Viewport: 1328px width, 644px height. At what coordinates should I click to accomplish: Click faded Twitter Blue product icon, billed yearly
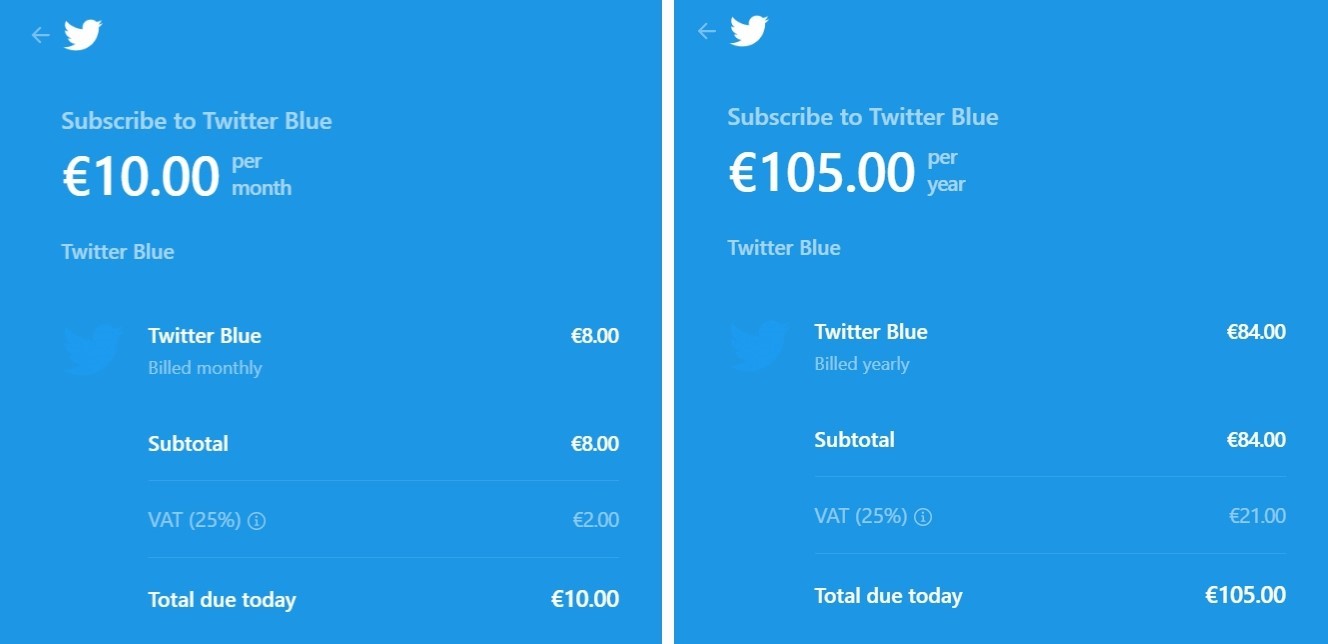pos(759,346)
